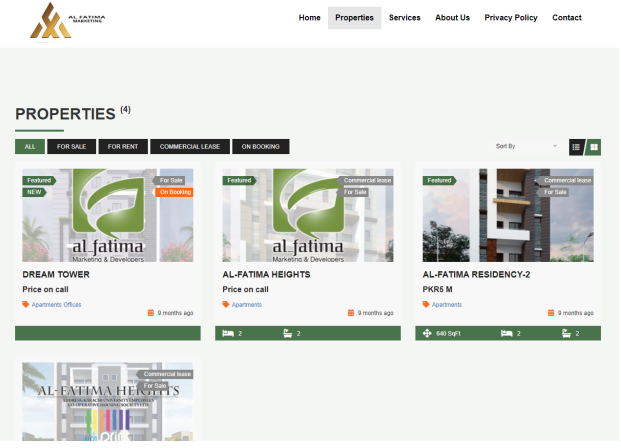The image size is (621, 448).
Task: Open Privacy Policy menu item
Action: pos(511,18)
